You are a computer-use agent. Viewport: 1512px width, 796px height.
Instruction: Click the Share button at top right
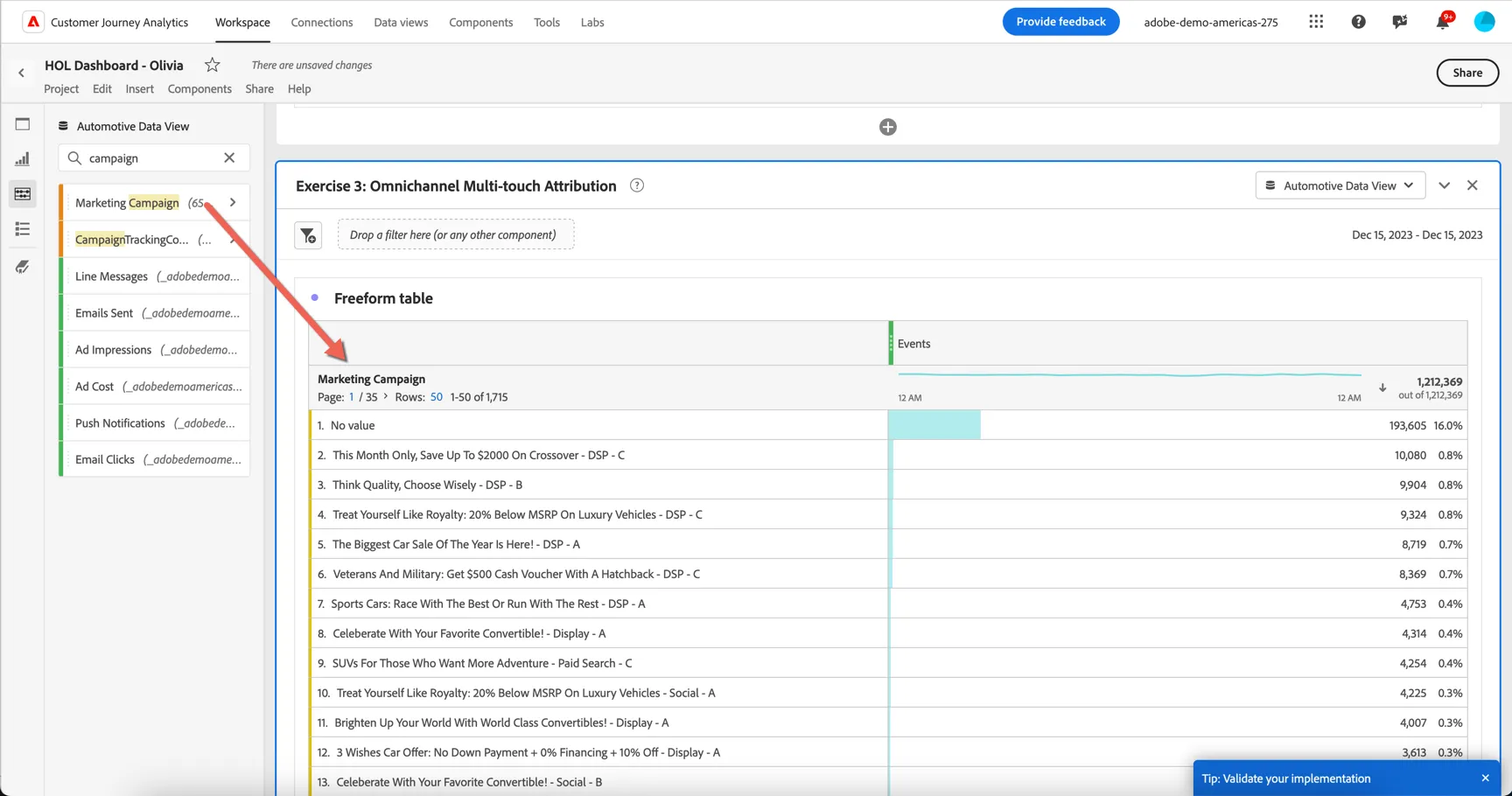click(x=1467, y=73)
